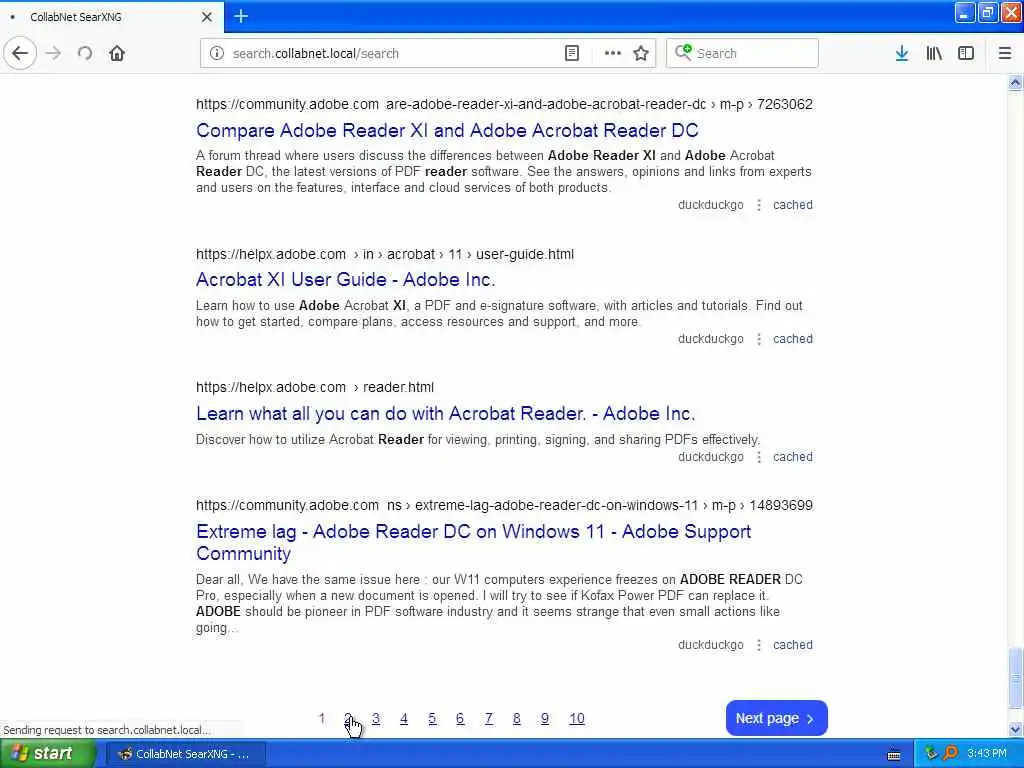Select CollabNet SearXNG taskbar button
The width and height of the screenshot is (1024, 768).
186,754
